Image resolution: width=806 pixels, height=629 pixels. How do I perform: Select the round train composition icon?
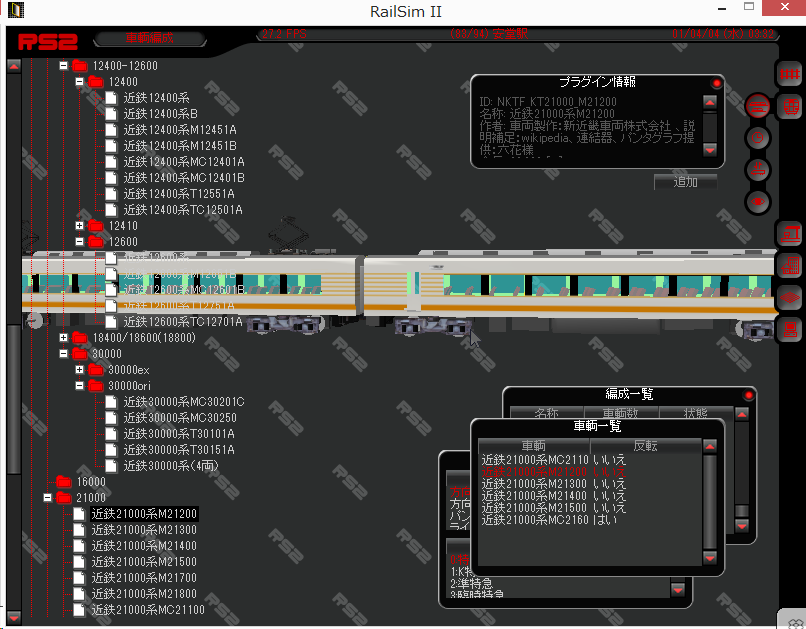pos(758,106)
